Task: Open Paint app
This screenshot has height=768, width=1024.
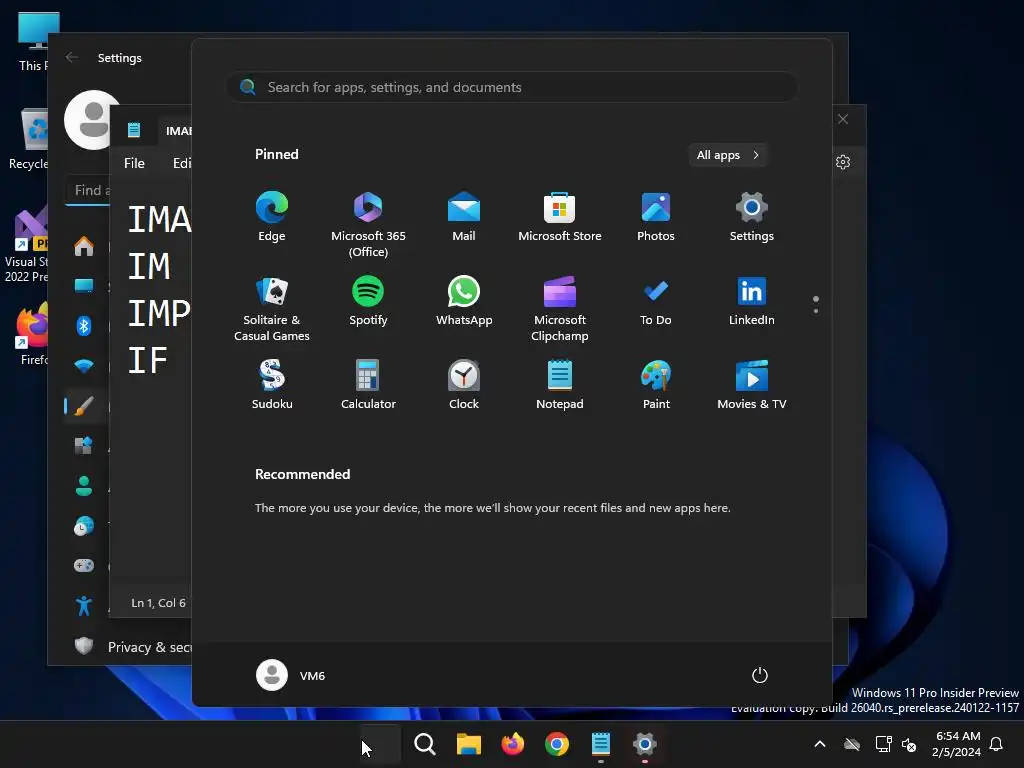Action: 656,385
